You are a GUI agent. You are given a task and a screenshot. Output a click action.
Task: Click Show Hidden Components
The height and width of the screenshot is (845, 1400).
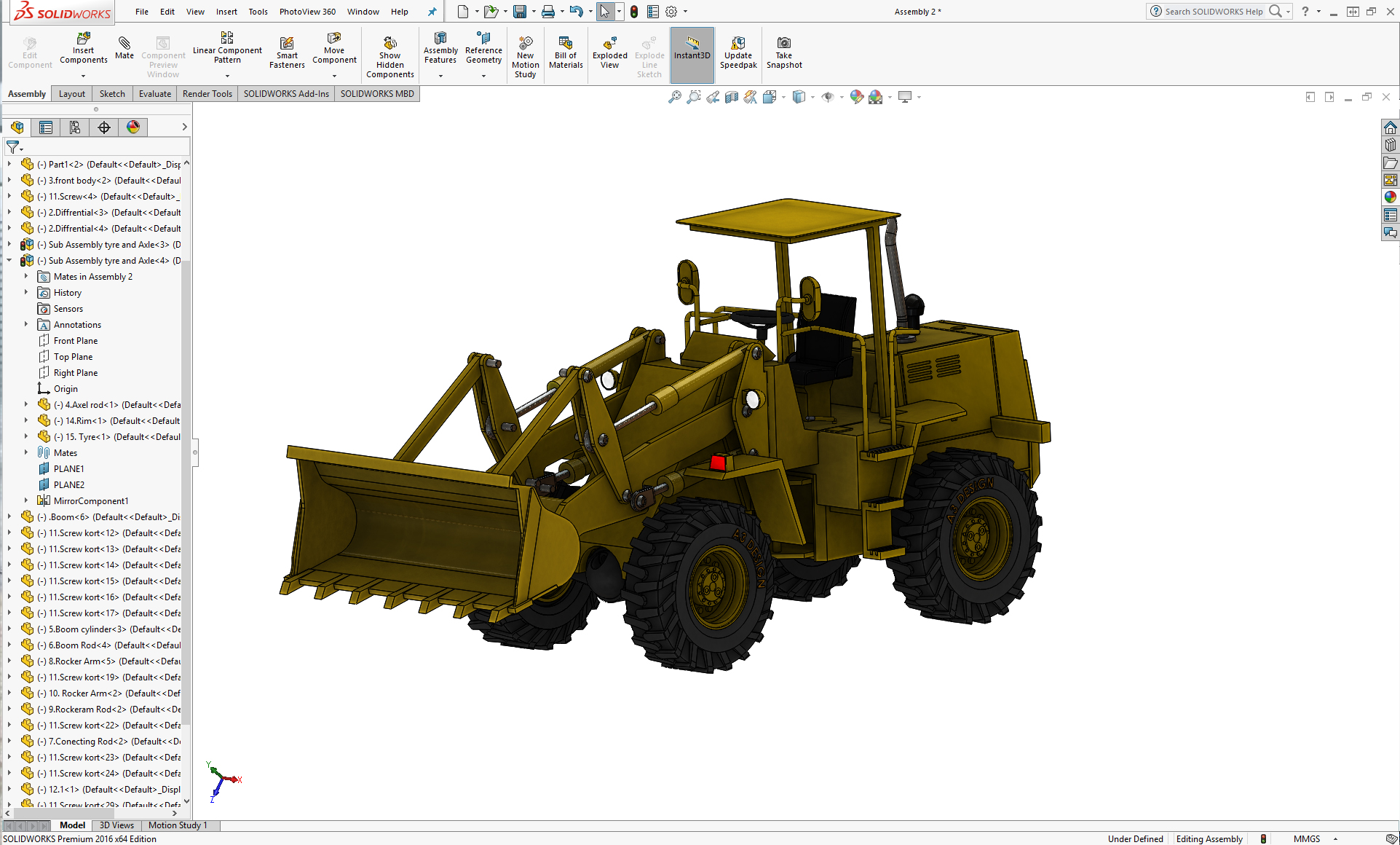pyautogui.click(x=390, y=57)
